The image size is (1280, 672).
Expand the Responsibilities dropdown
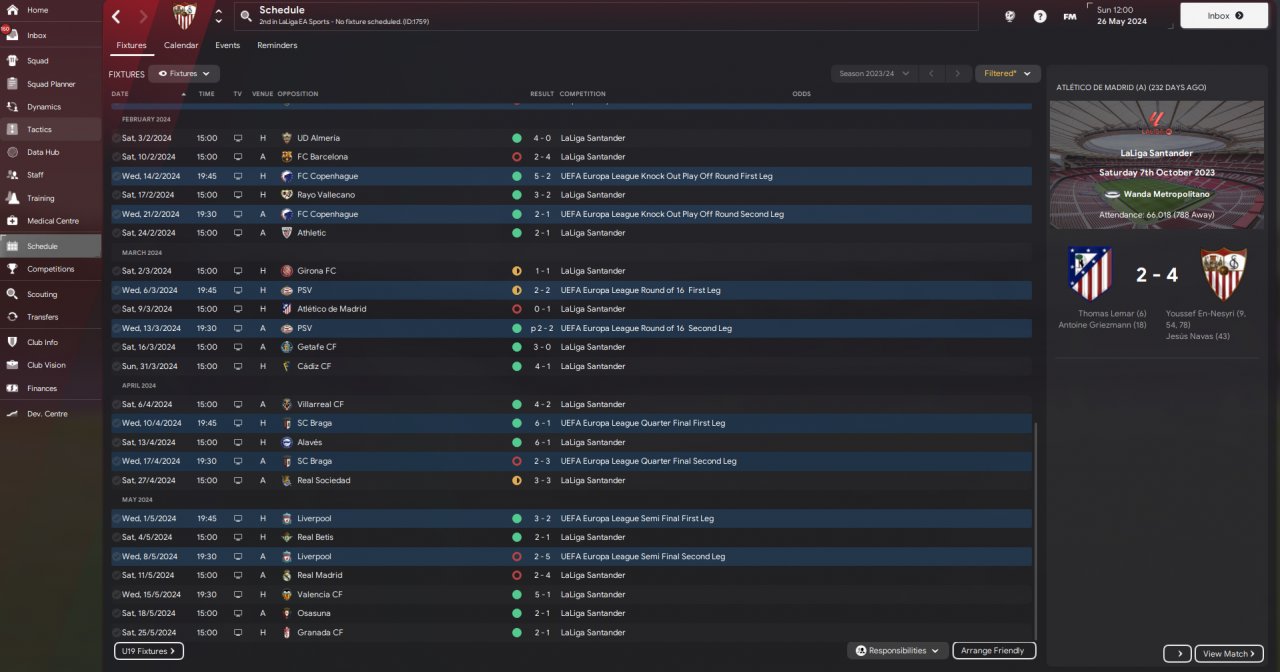click(898, 651)
